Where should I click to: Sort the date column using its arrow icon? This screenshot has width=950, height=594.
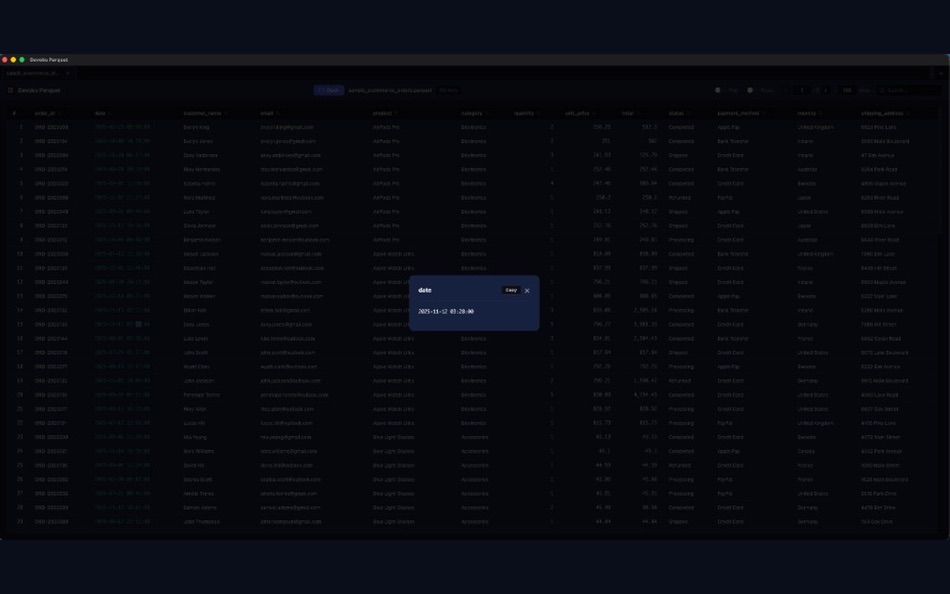(x=109, y=112)
